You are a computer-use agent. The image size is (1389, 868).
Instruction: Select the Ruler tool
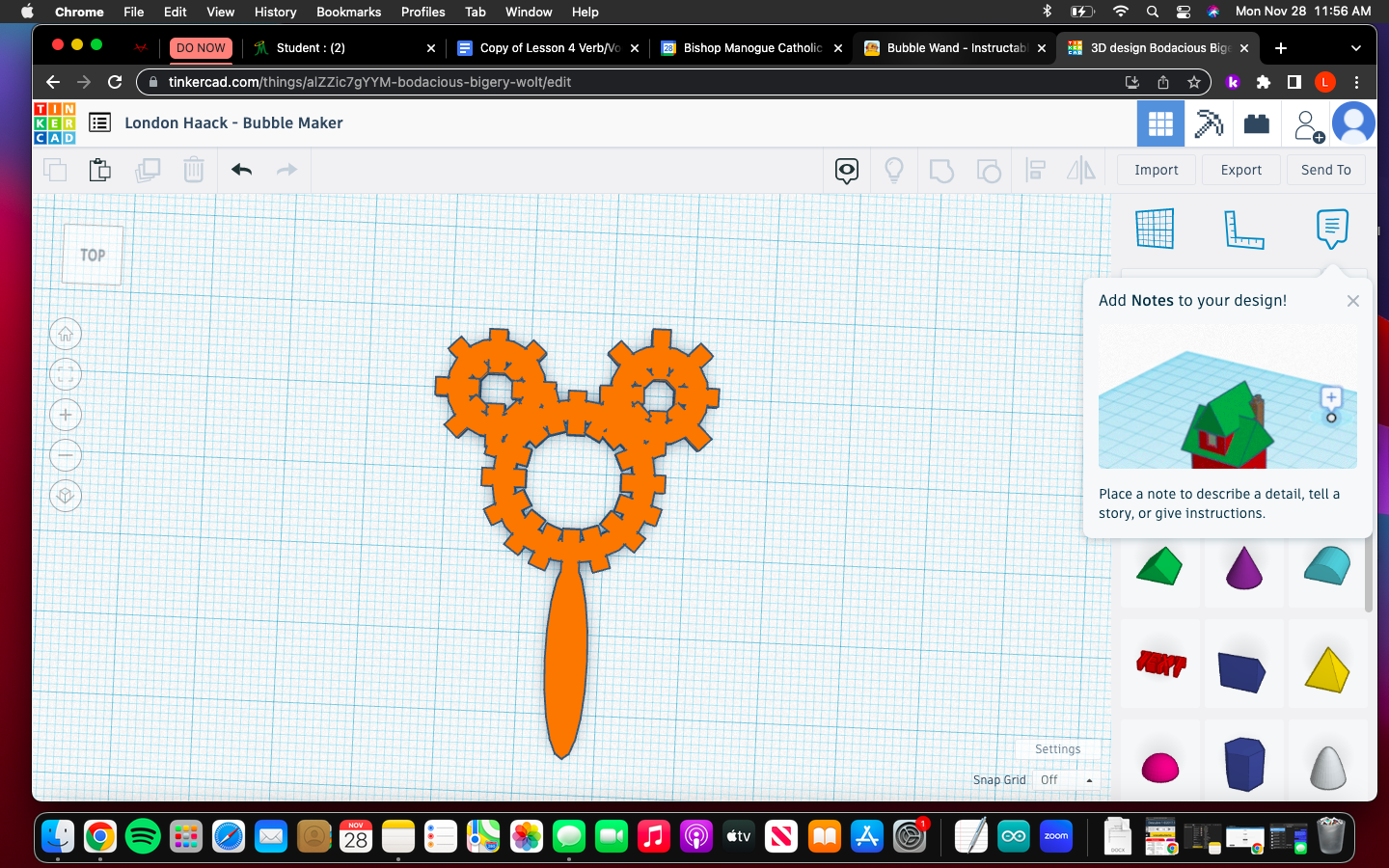[1243, 229]
